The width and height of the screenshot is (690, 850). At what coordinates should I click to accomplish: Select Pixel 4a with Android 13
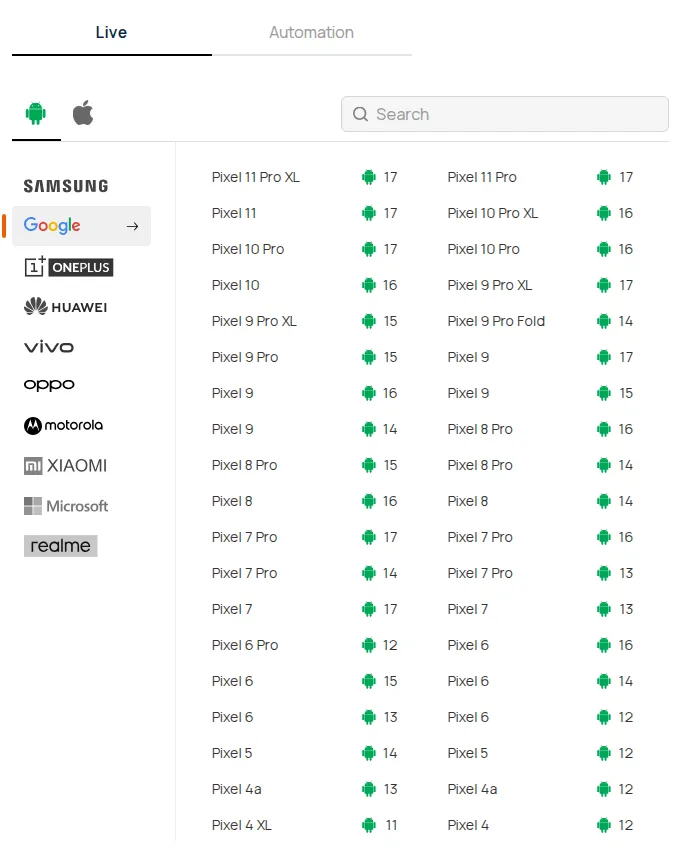point(236,789)
